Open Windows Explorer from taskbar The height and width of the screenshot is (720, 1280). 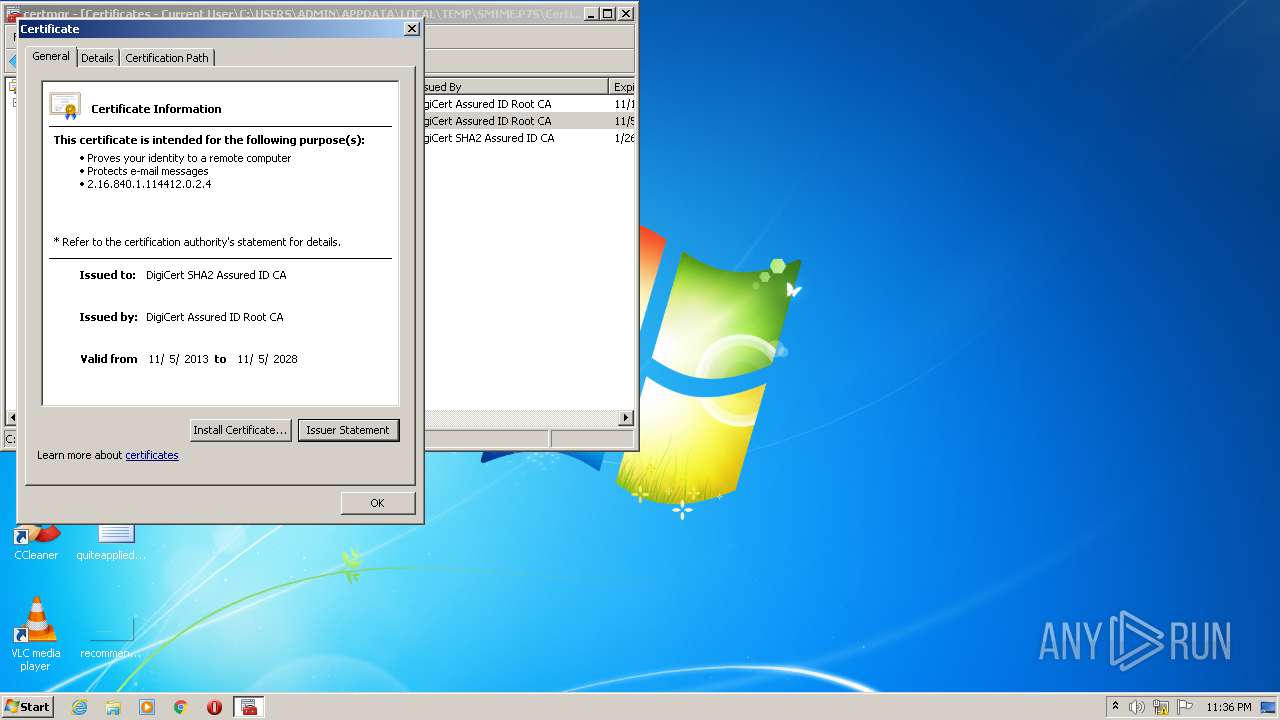coord(113,707)
